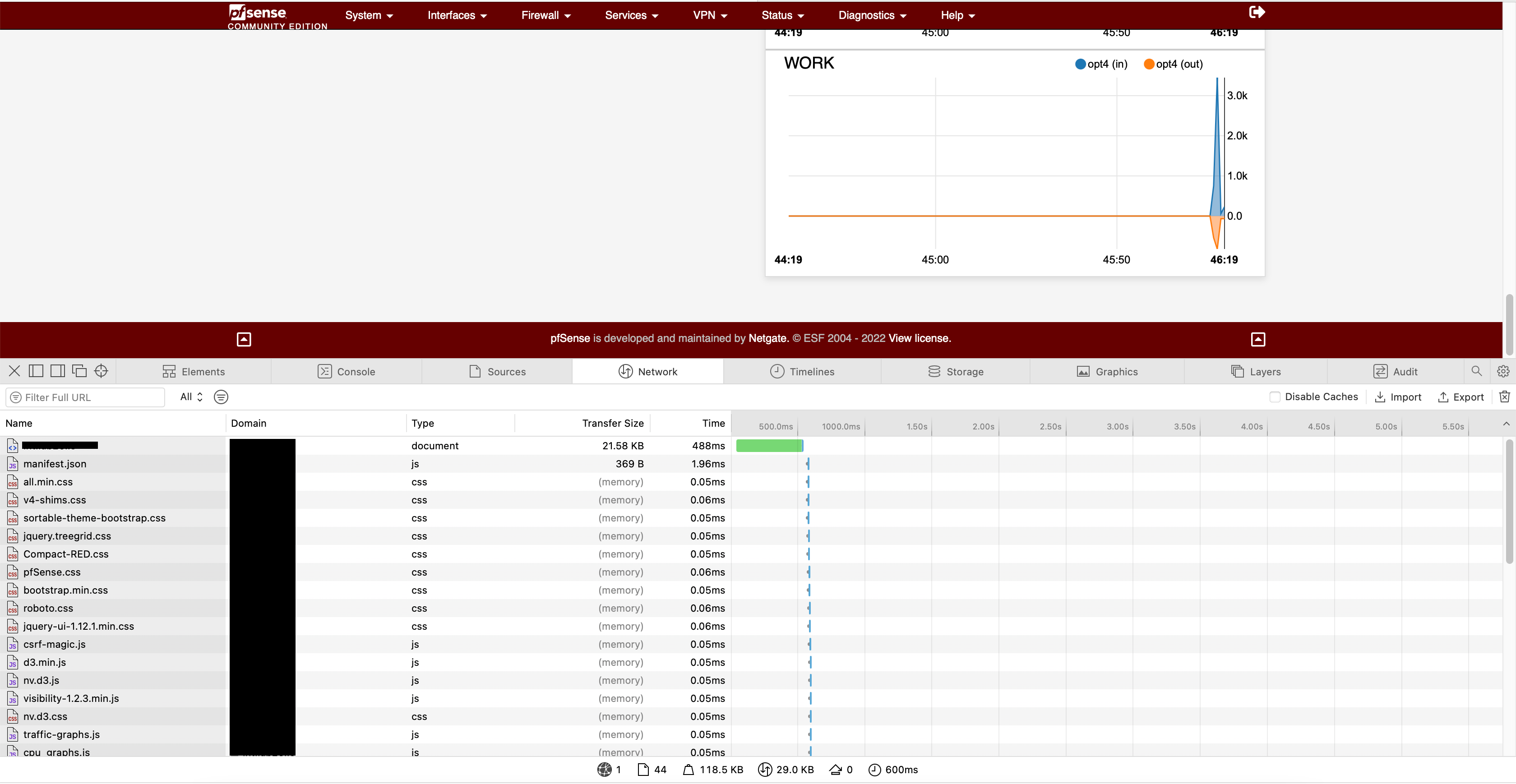
Task: Click the traffic-graphs.js file icon
Action: (12, 734)
